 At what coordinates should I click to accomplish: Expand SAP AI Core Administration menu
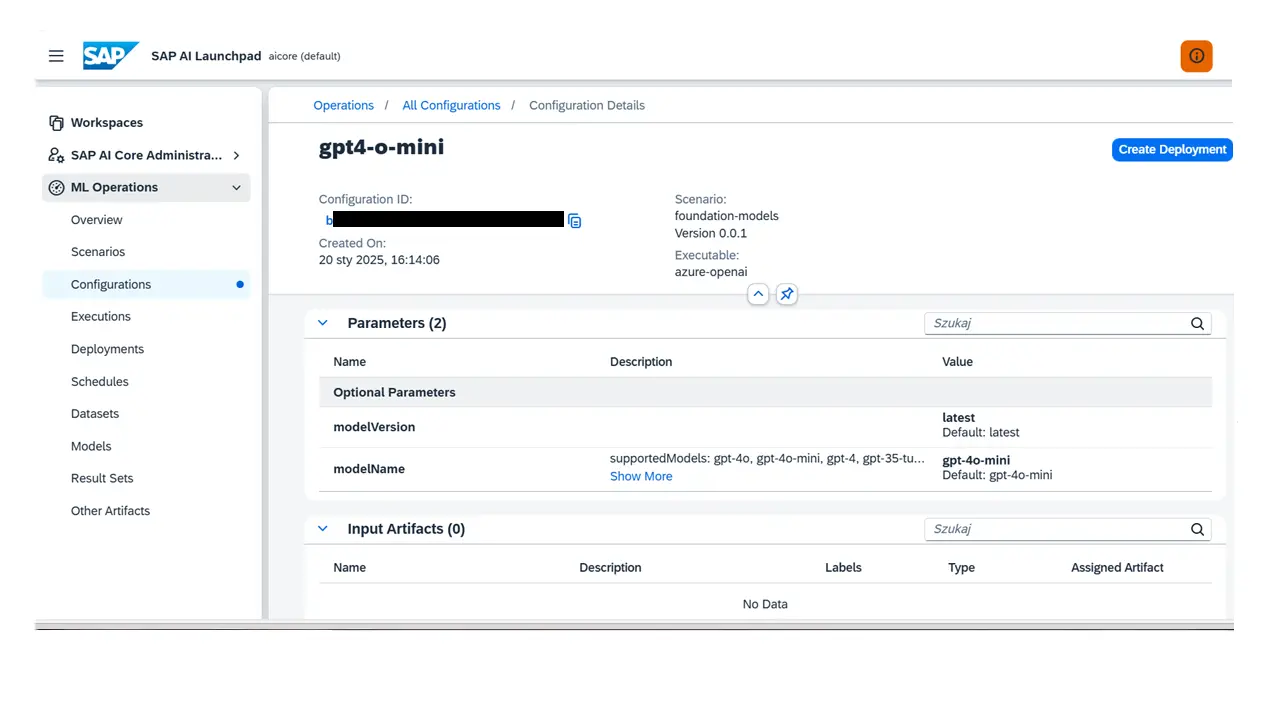click(237, 155)
